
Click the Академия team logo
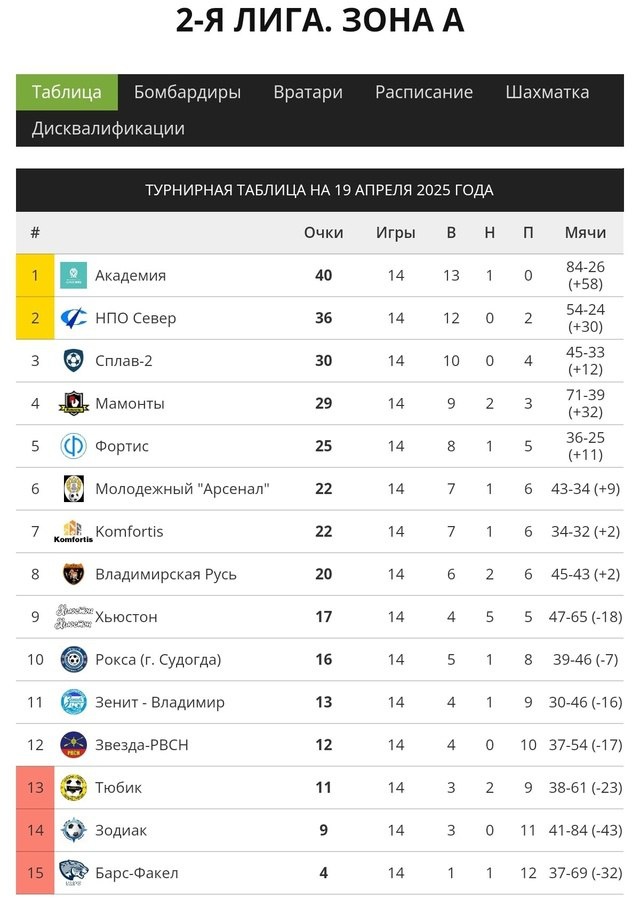[73, 275]
